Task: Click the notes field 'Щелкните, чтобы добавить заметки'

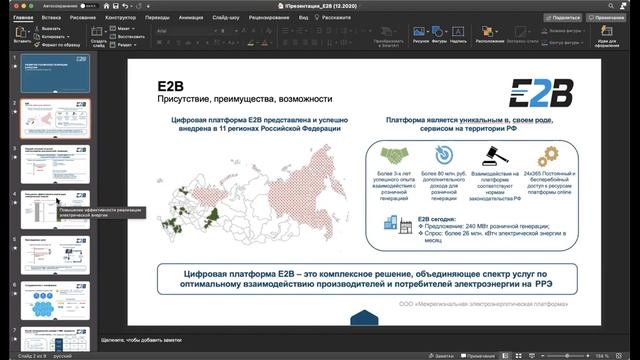Action: click(142, 340)
